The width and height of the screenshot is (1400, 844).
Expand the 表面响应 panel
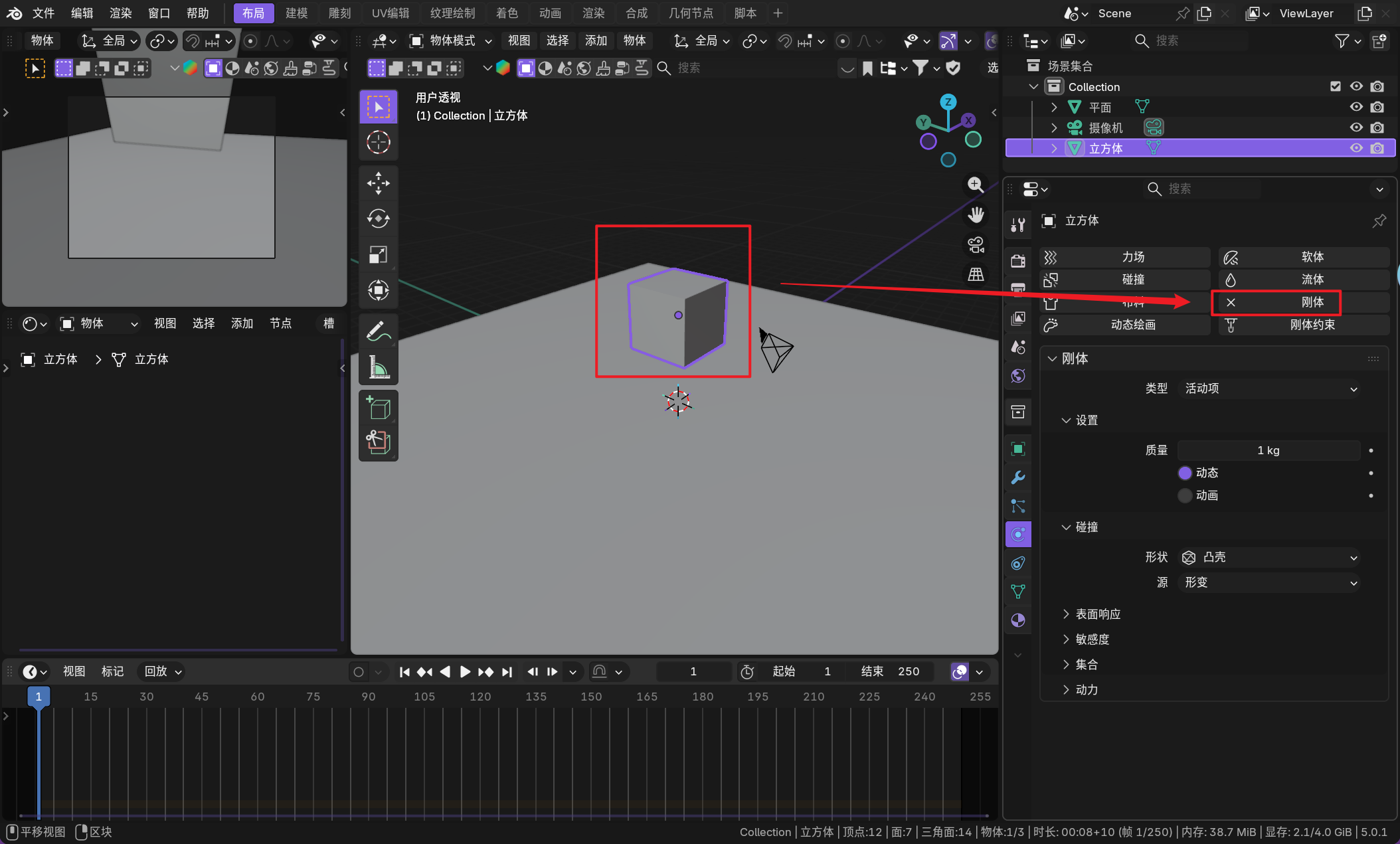coord(1097,614)
